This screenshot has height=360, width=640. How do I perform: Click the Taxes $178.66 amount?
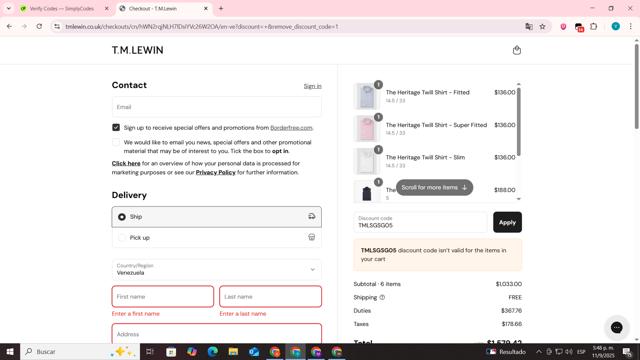click(x=511, y=324)
